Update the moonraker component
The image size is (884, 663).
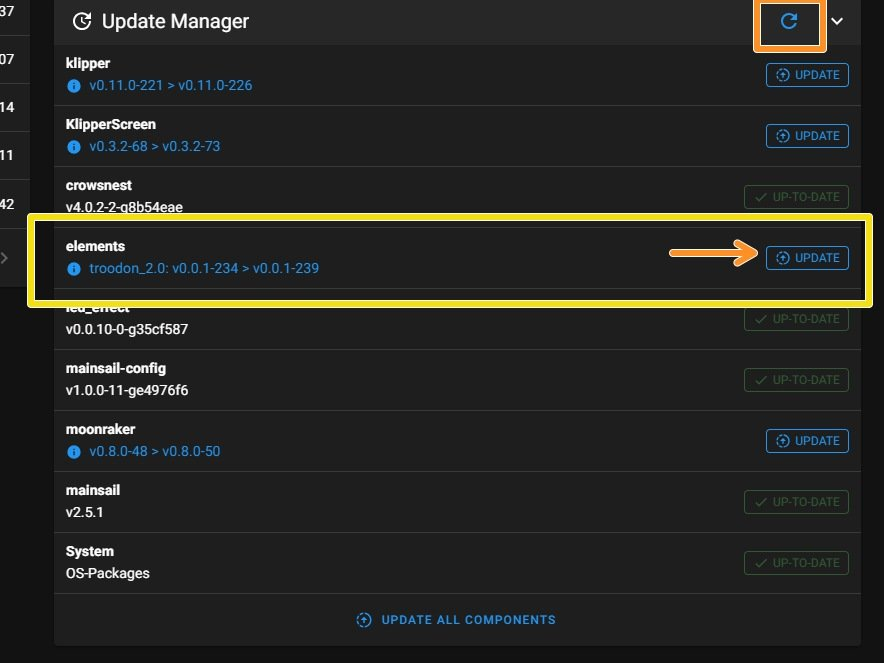pos(807,441)
